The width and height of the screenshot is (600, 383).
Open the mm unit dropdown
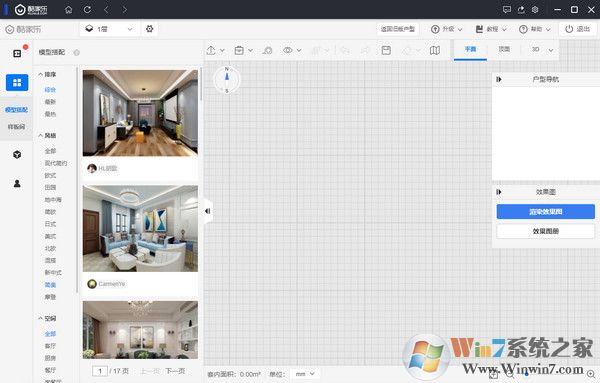click(305, 374)
